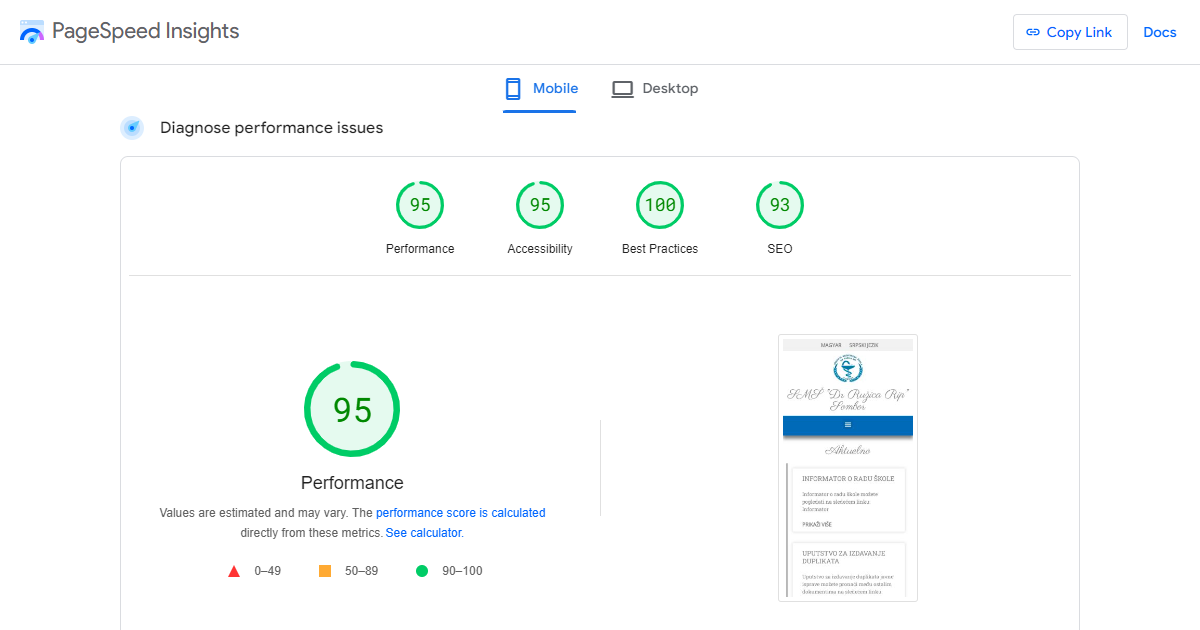The image size is (1200, 630).
Task: Click the 0–49 legend text
Action: (x=268, y=571)
